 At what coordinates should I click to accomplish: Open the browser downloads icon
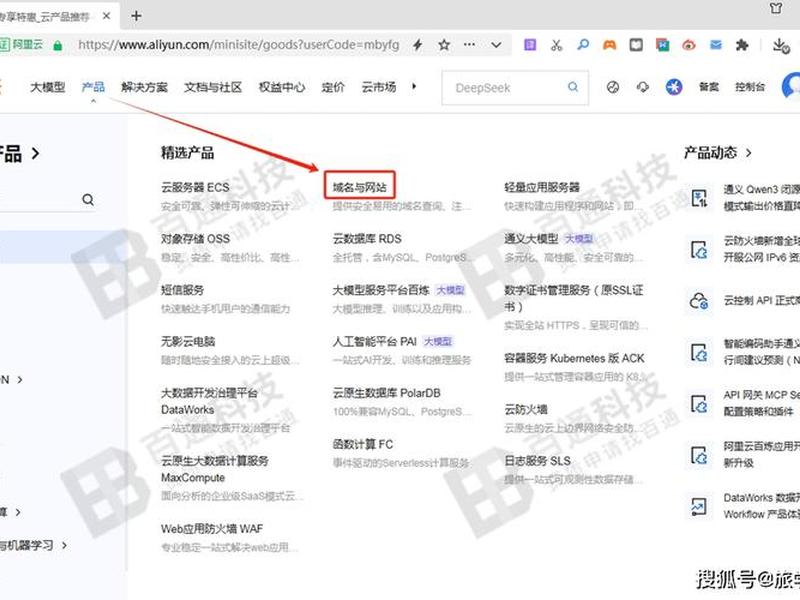[x=781, y=45]
